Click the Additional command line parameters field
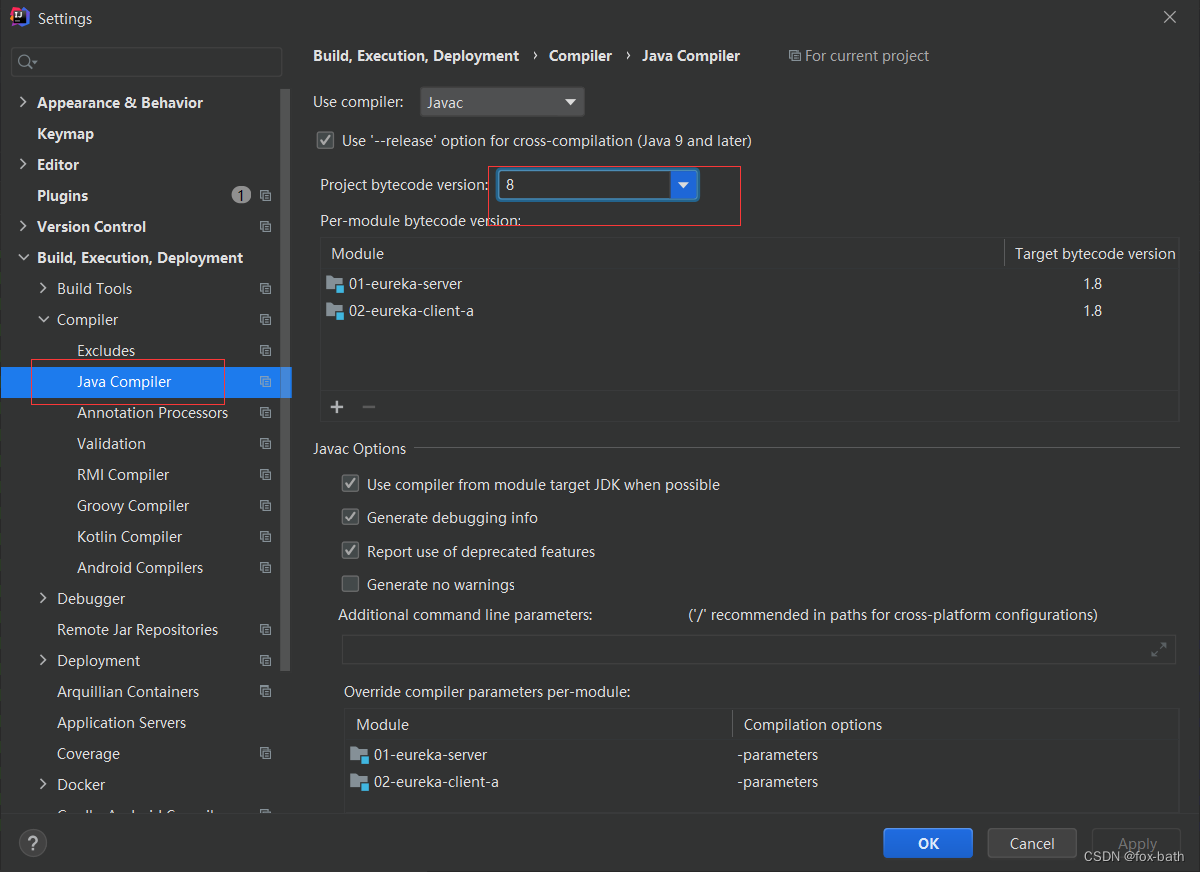Image resolution: width=1200 pixels, height=872 pixels. (x=758, y=650)
